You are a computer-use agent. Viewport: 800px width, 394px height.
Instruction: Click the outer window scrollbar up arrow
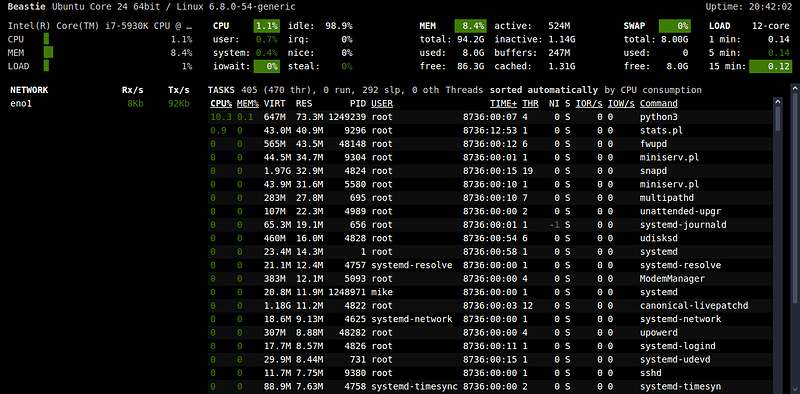[x=795, y=89]
